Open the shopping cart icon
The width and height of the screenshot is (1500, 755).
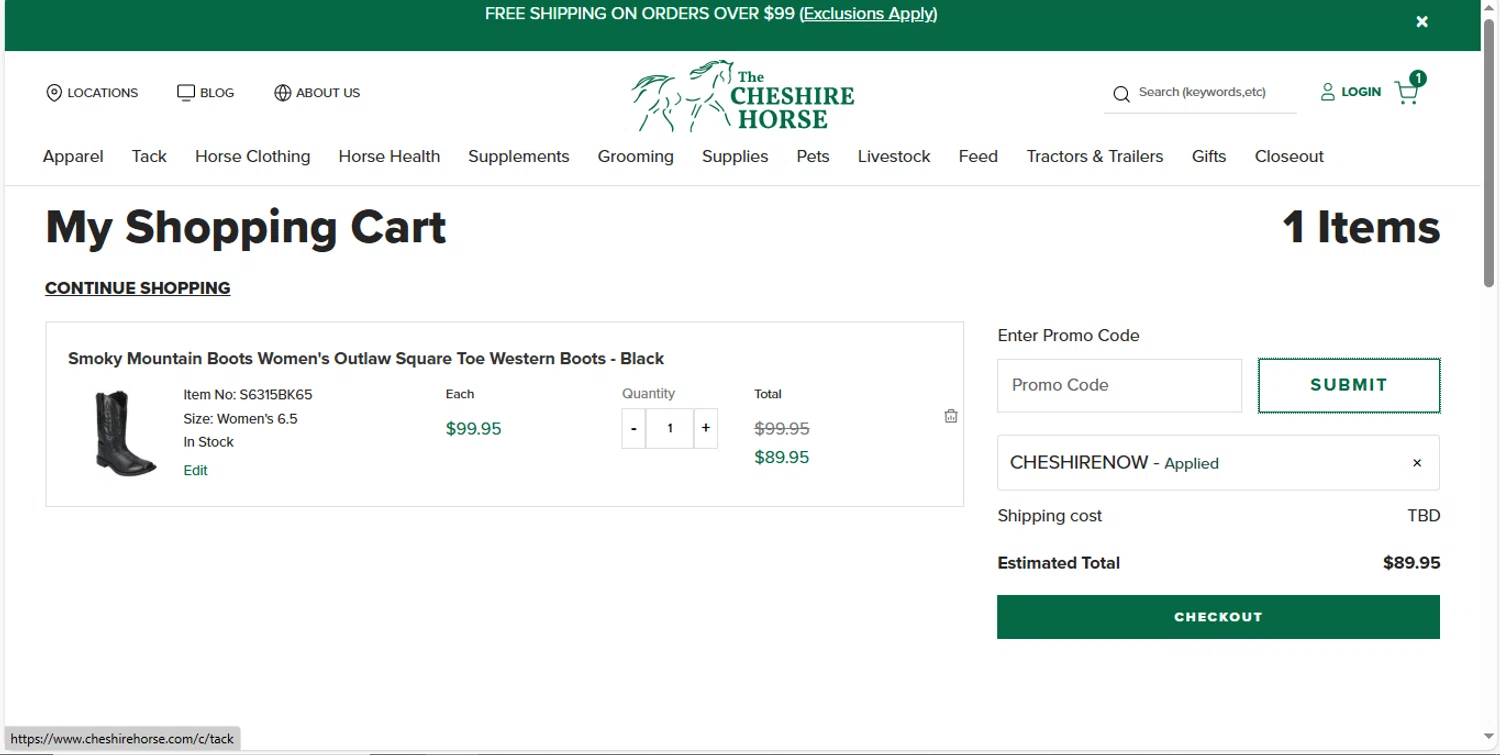(1408, 90)
